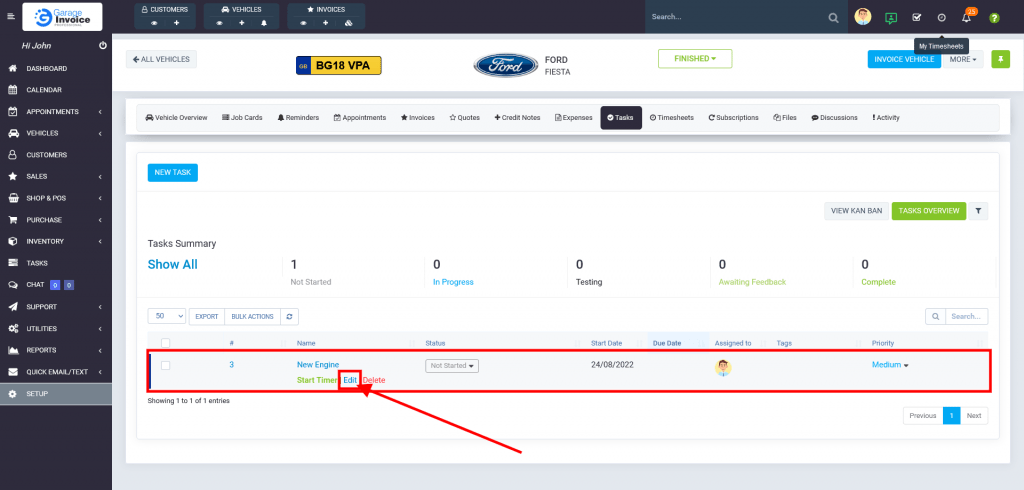Switch to Reminders tab
Image resolution: width=1024 pixels, height=490 pixels.
pos(298,118)
